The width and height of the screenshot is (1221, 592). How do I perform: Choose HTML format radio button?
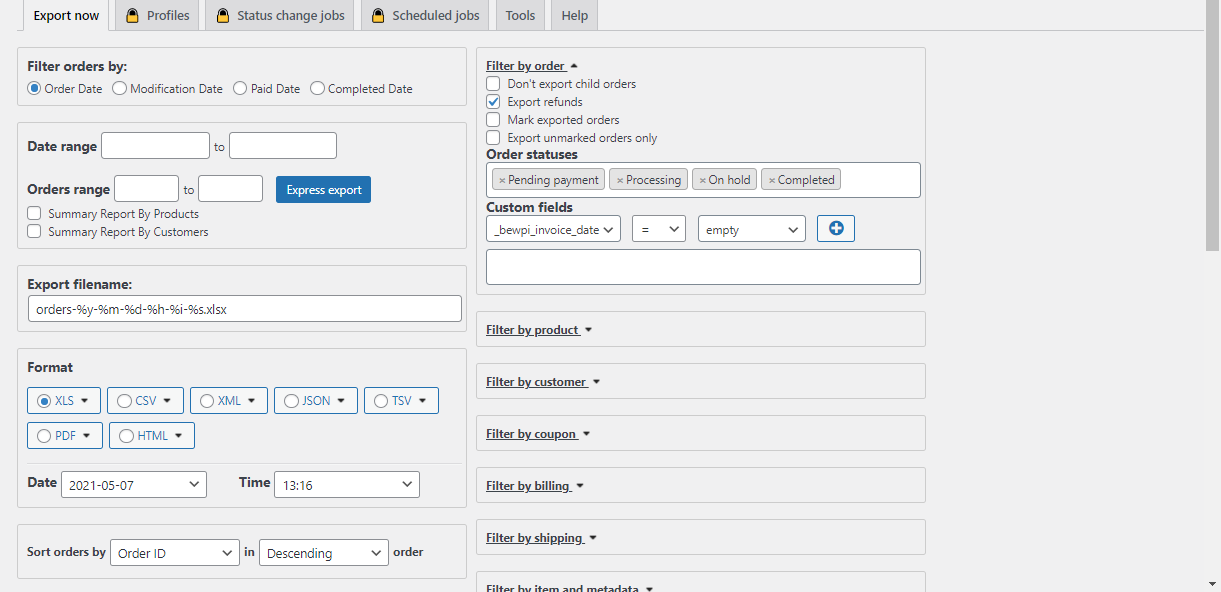pos(126,436)
